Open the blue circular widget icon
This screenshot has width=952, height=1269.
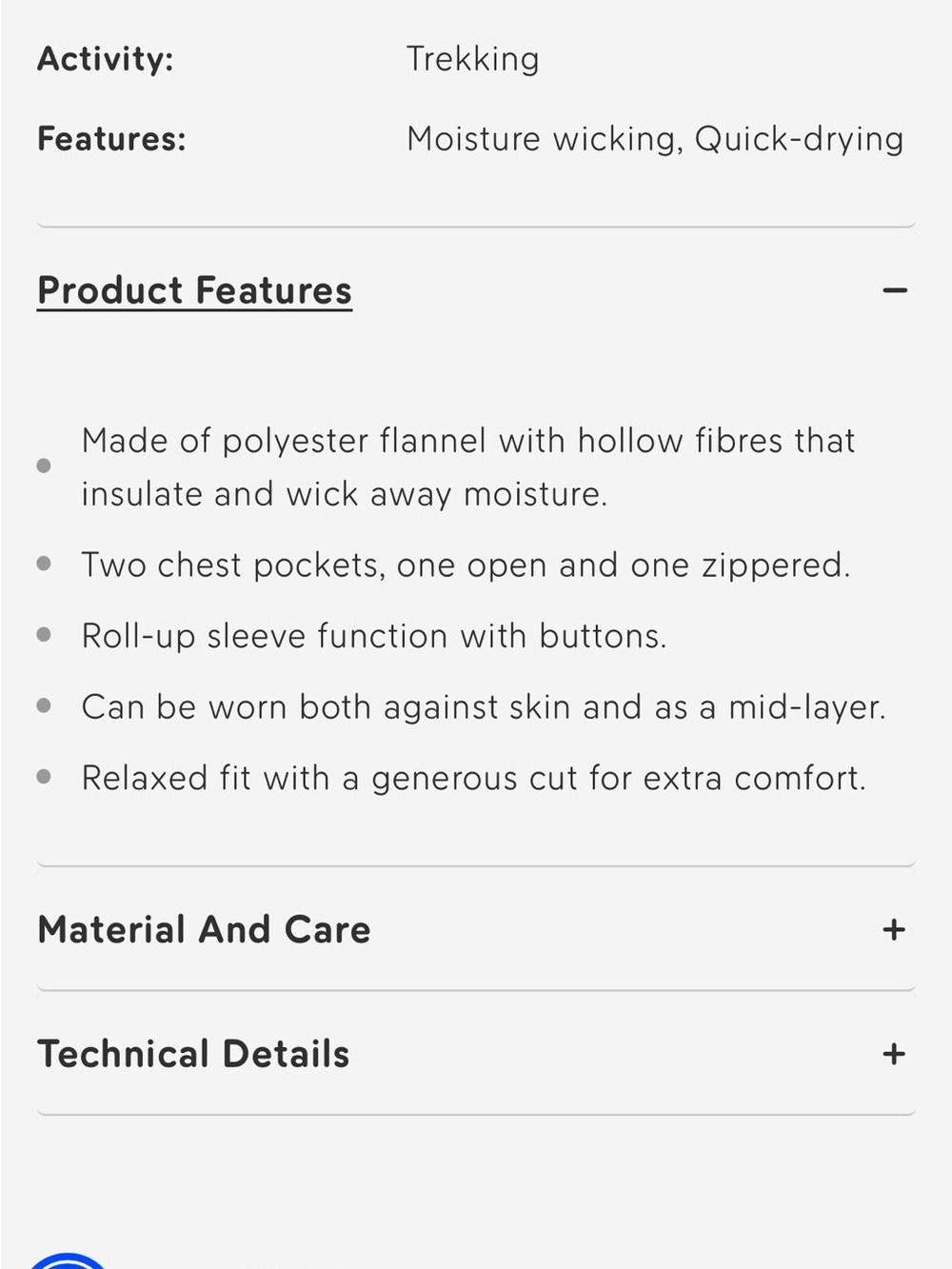(x=67, y=1260)
